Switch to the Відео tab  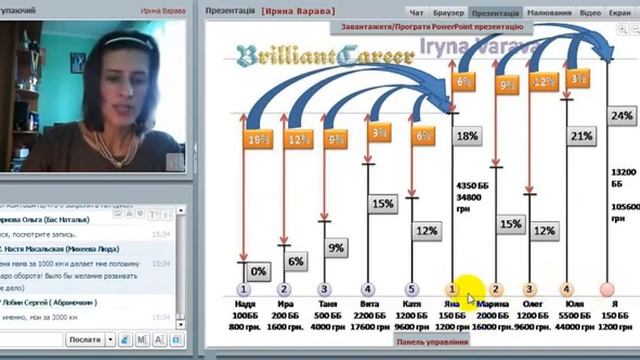pyautogui.click(x=590, y=13)
